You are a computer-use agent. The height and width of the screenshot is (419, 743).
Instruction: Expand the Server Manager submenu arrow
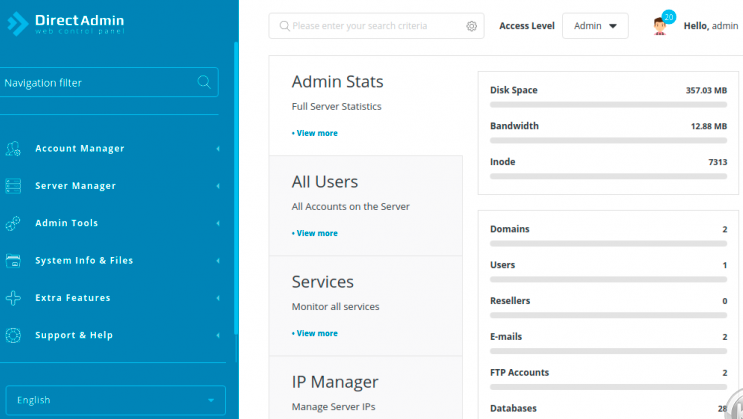click(x=218, y=186)
